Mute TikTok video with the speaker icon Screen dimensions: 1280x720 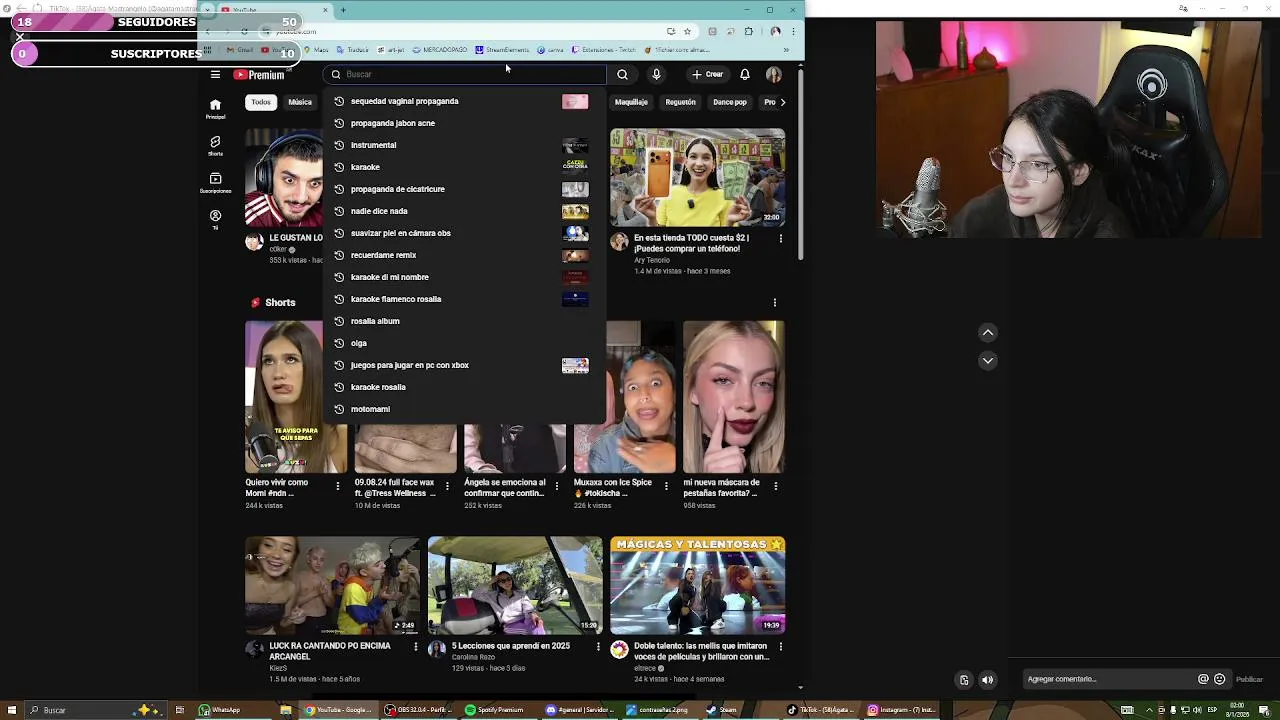[987, 680]
